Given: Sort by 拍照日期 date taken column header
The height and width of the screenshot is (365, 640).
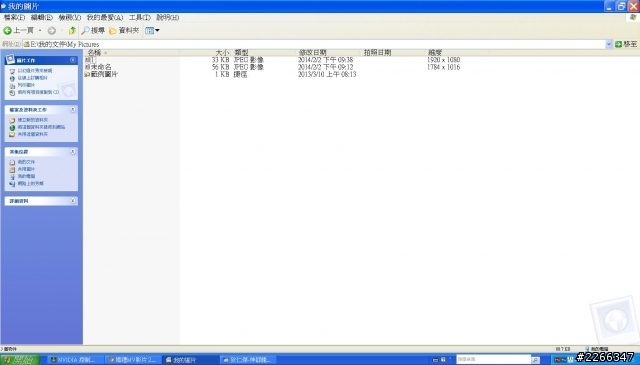Looking at the screenshot, I should click(393, 53).
